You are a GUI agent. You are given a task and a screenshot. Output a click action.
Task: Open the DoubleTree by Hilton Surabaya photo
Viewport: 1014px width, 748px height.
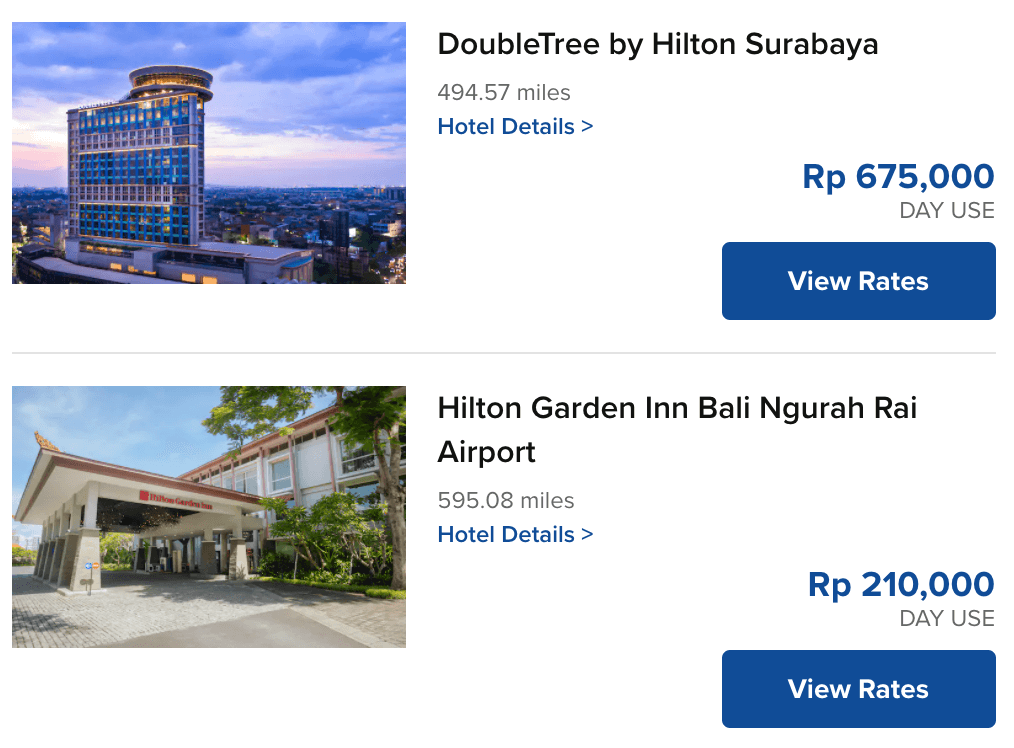[209, 153]
